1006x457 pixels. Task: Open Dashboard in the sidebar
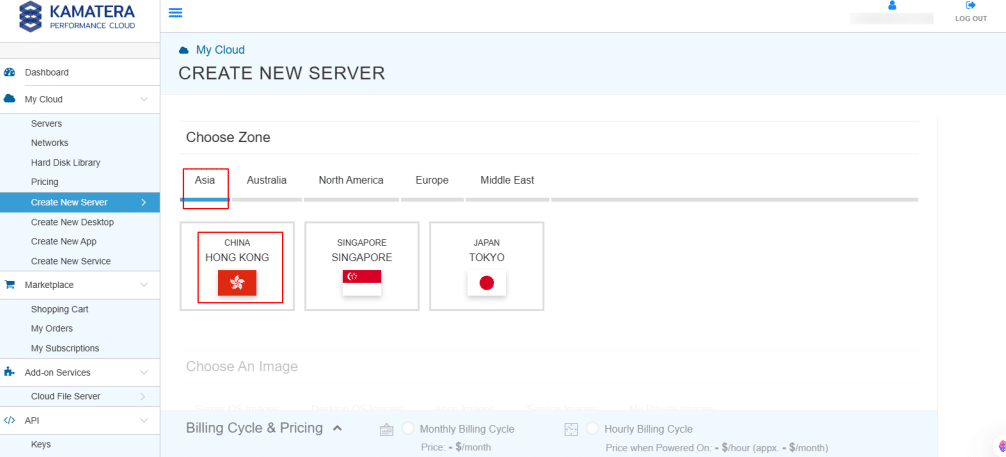point(47,73)
